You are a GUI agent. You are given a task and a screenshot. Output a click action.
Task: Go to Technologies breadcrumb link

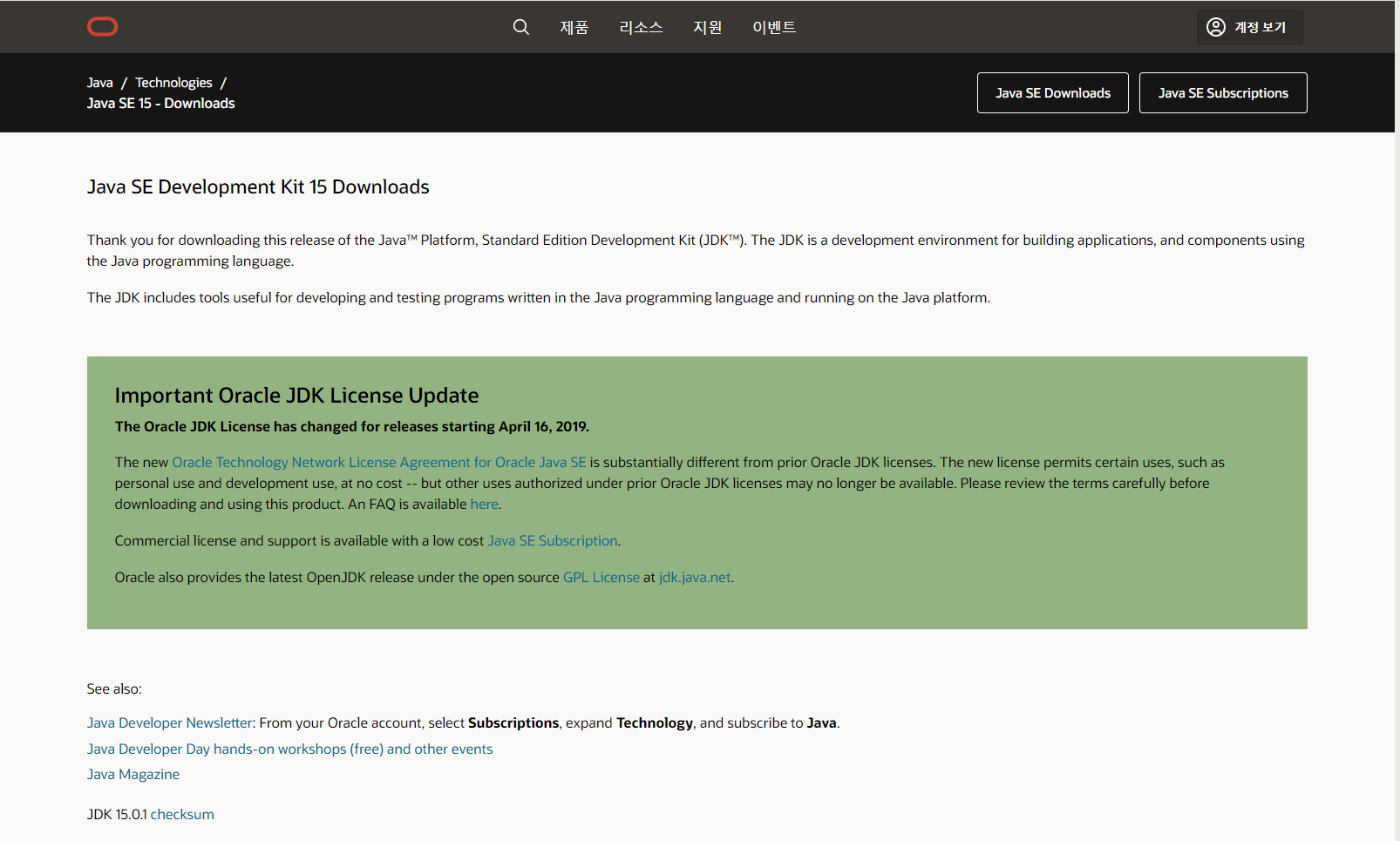pos(173,83)
